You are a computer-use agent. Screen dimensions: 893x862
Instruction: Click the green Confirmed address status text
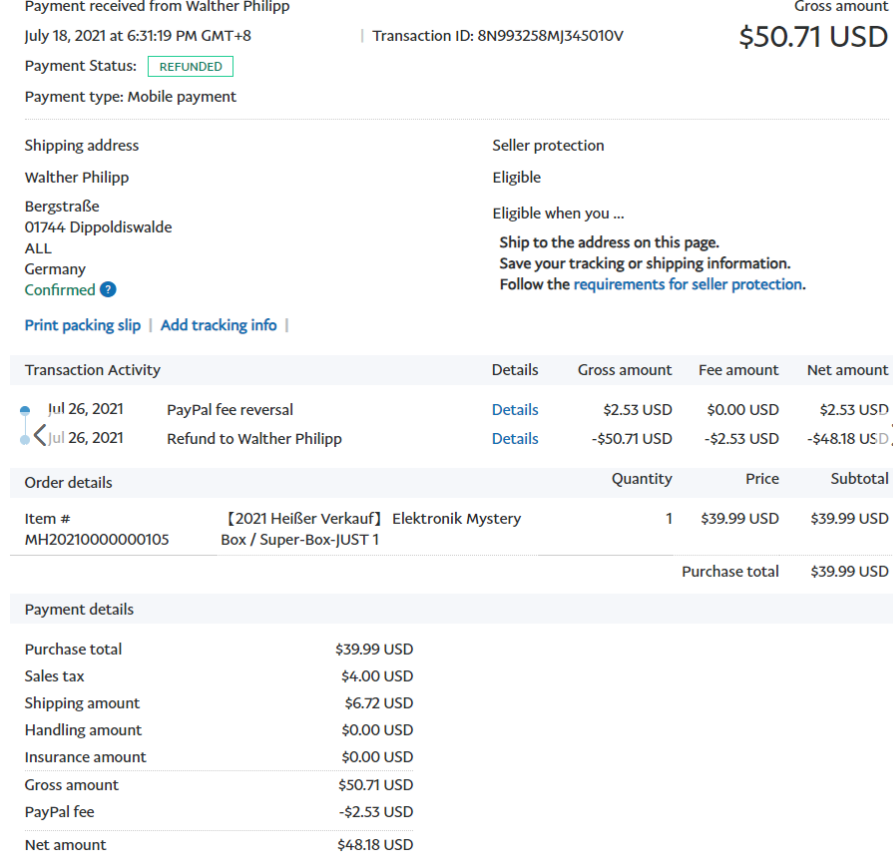[x=59, y=290]
